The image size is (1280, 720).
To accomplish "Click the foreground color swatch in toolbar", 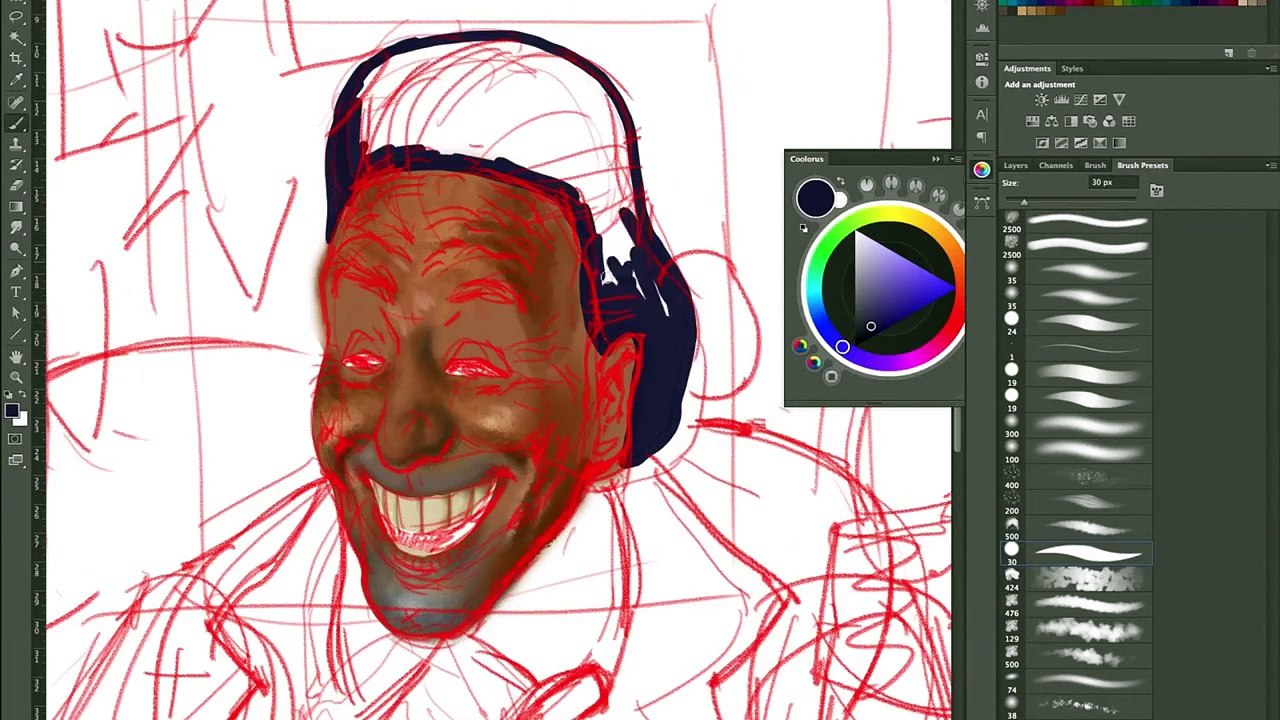I will click(x=11, y=410).
